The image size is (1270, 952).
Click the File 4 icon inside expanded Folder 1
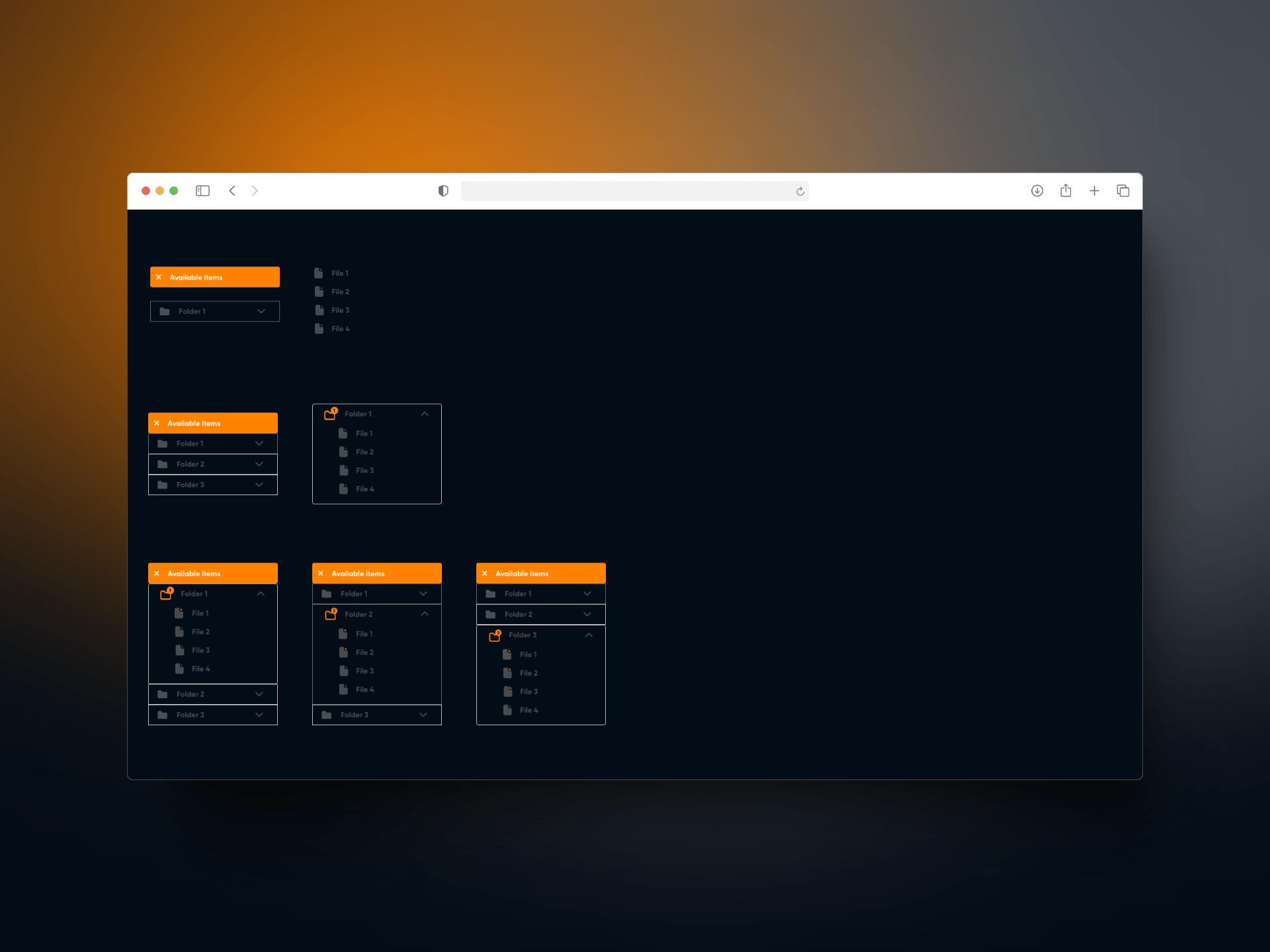click(344, 489)
